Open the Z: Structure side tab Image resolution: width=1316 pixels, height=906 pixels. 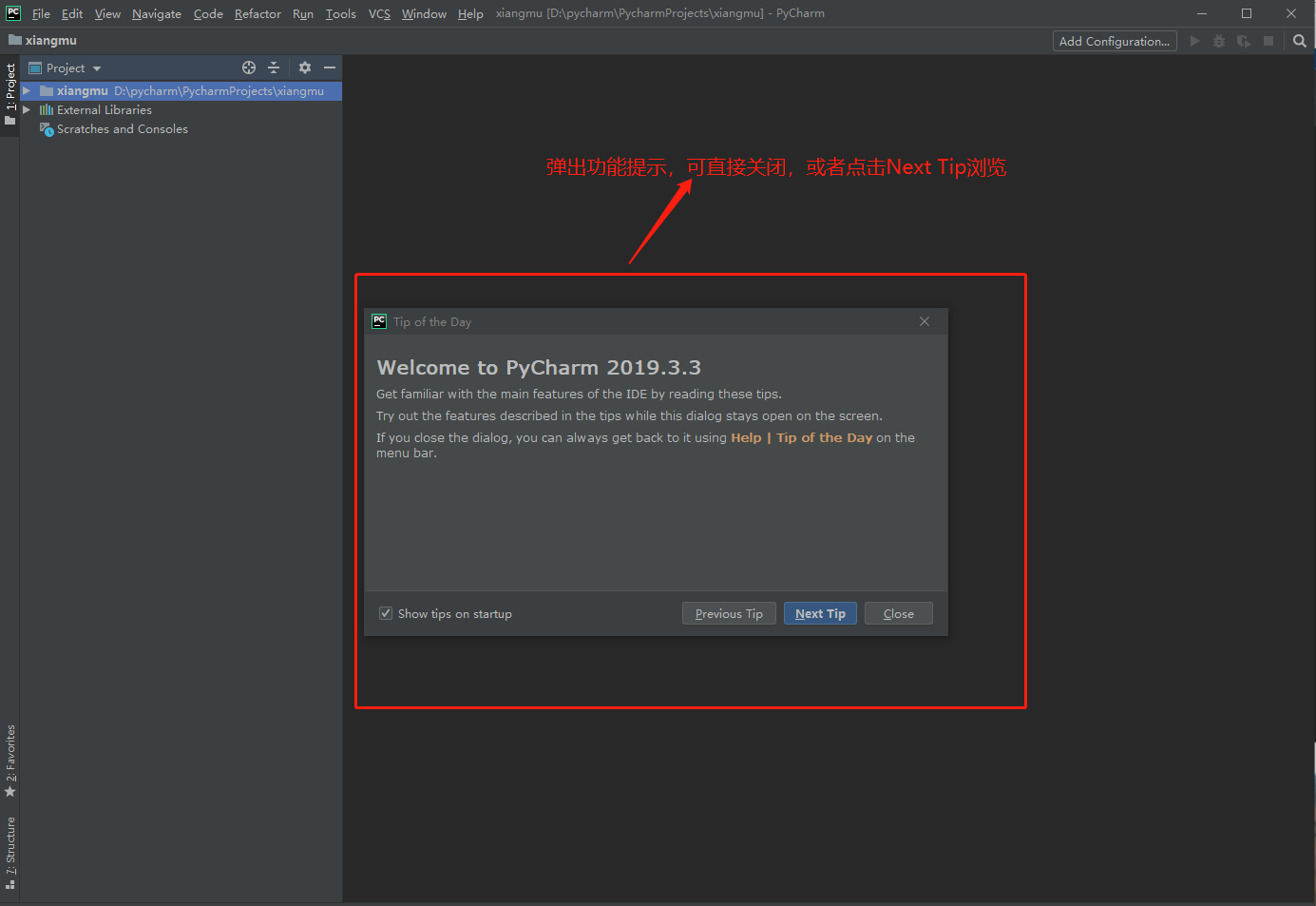point(10,853)
